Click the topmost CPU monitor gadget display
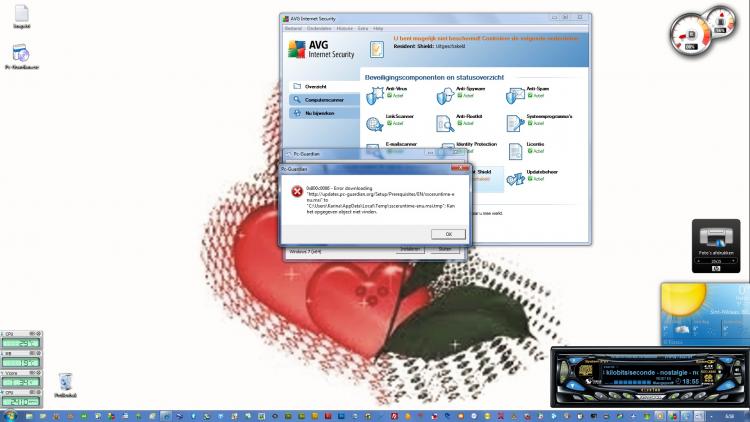 (21, 343)
